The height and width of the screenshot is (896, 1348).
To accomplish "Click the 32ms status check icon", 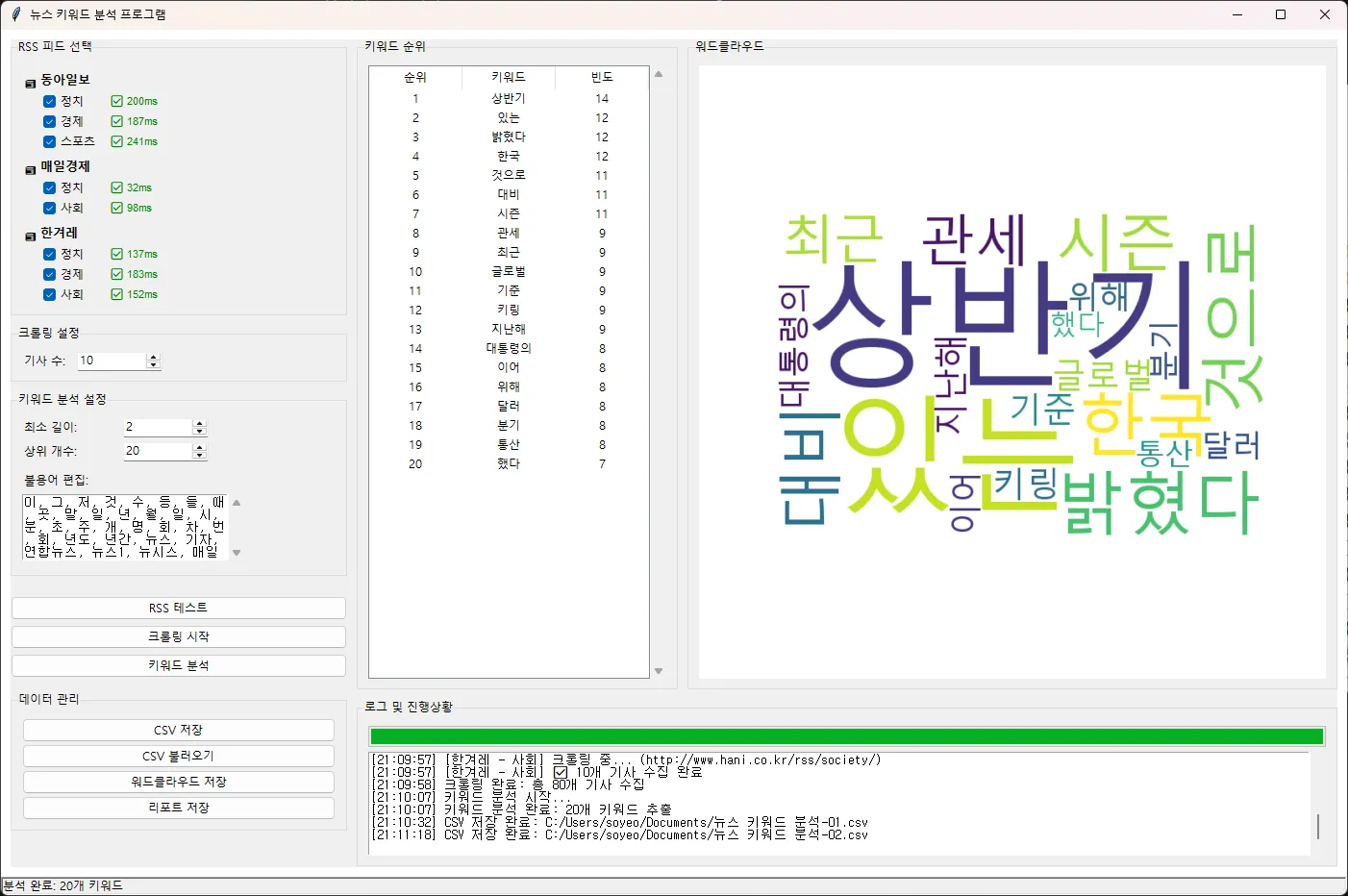I will (116, 187).
